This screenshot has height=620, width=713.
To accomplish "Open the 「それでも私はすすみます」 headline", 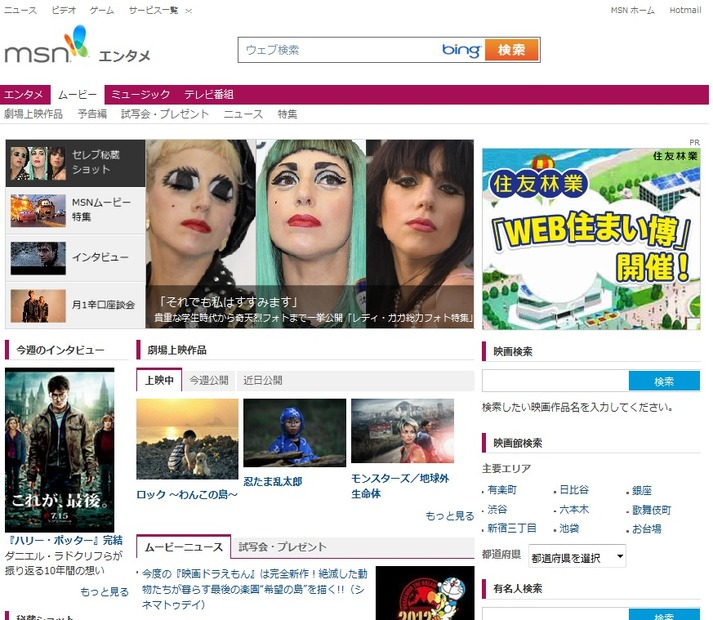I will [x=227, y=302].
